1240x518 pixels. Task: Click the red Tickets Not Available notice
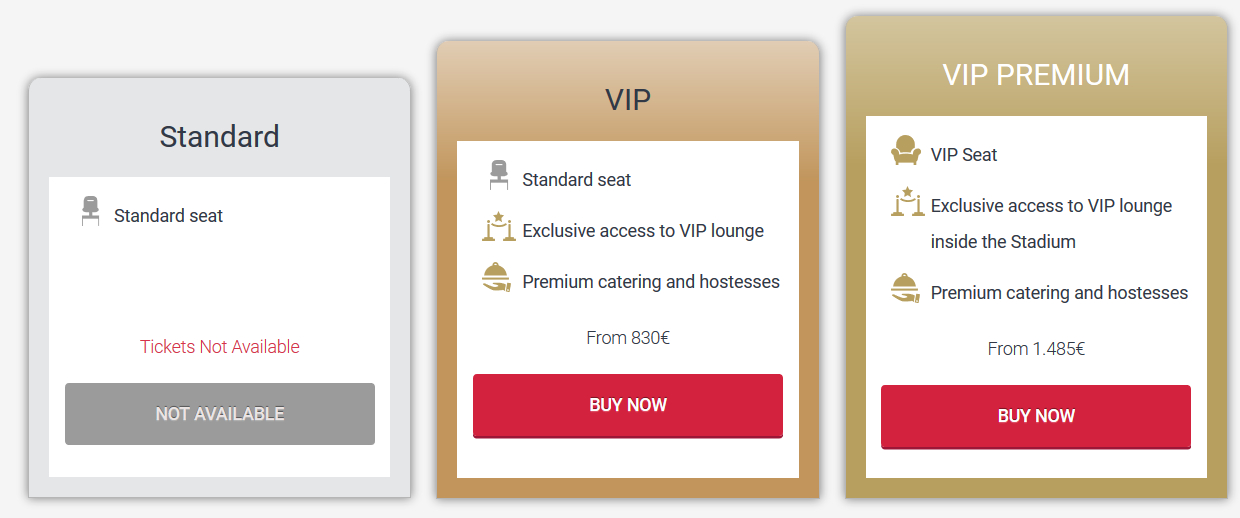(x=220, y=347)
